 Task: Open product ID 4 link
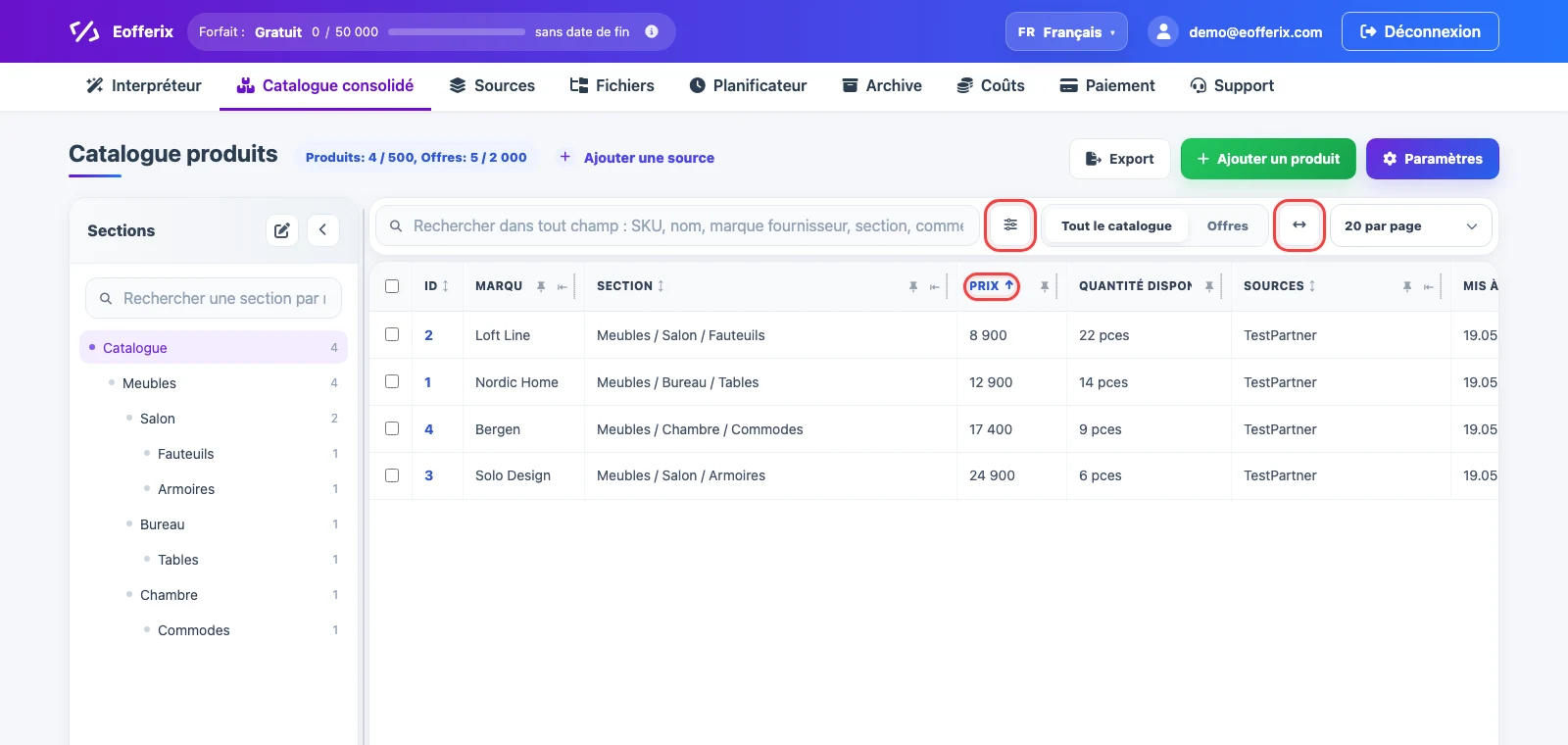[428, 428]
